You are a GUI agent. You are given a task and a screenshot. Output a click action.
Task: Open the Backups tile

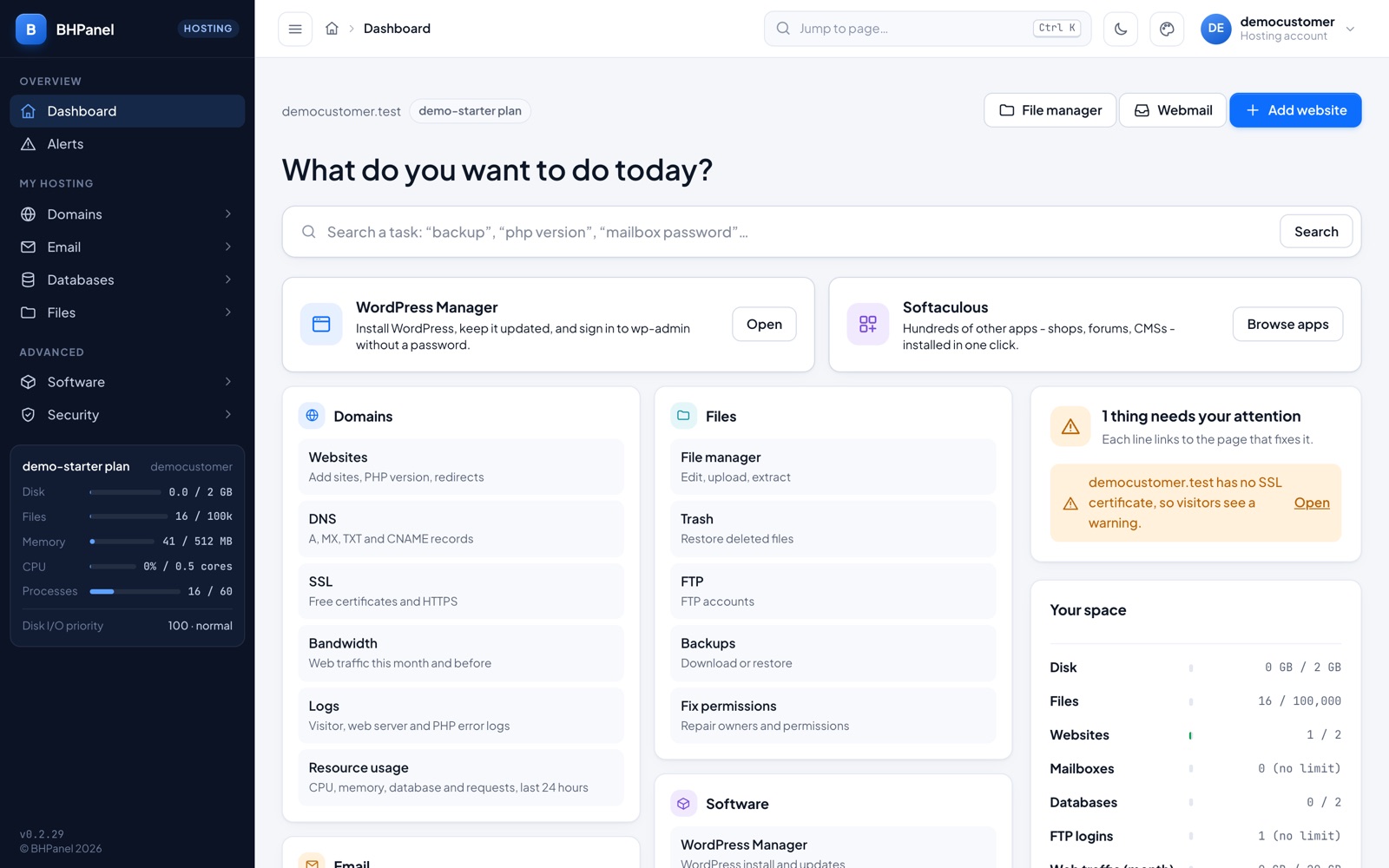pos(833,653)
